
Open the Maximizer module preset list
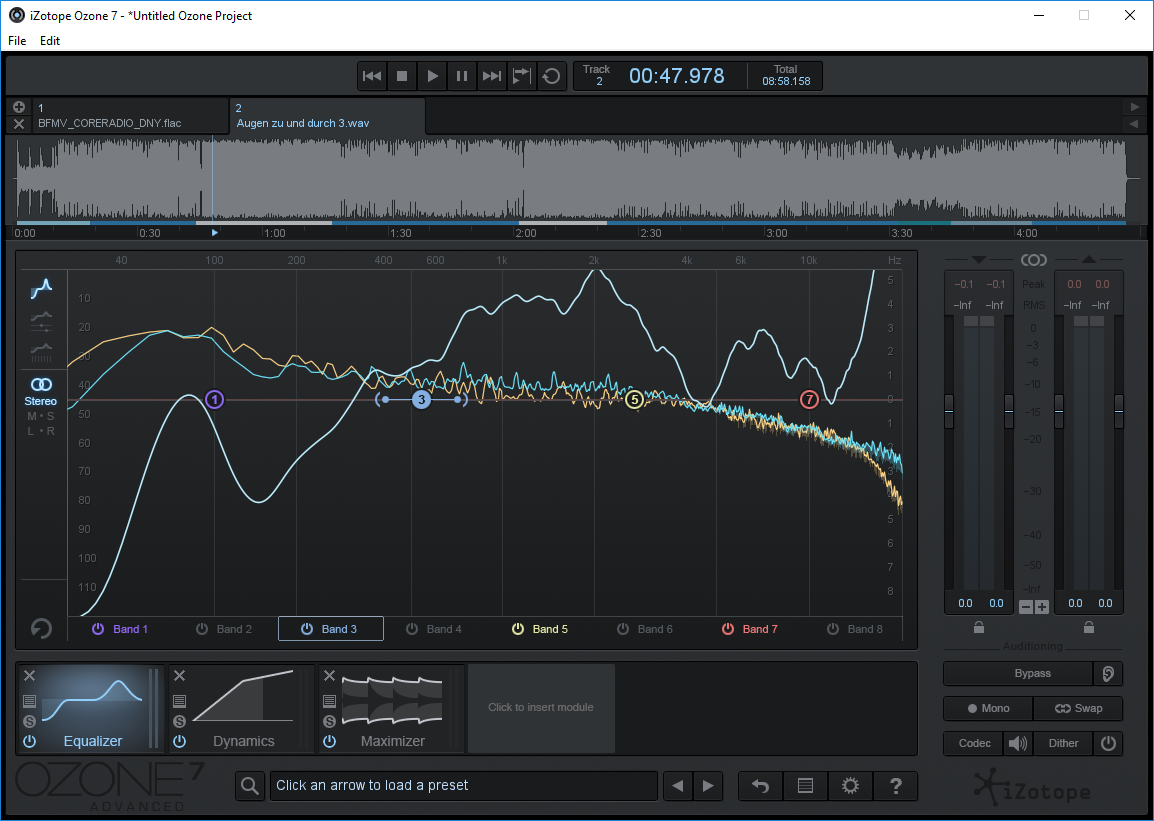[330, 700]
